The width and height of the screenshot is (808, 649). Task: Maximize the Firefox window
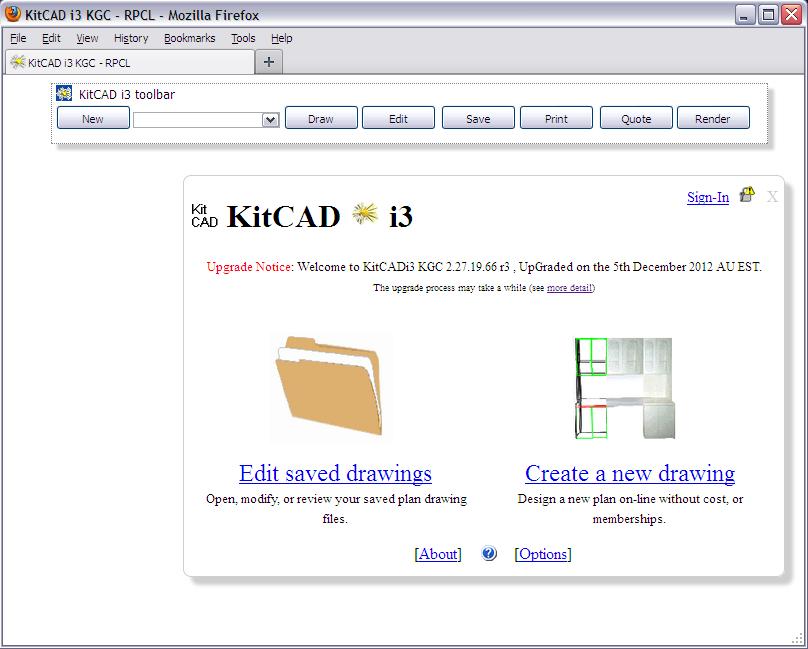[768, 15]
